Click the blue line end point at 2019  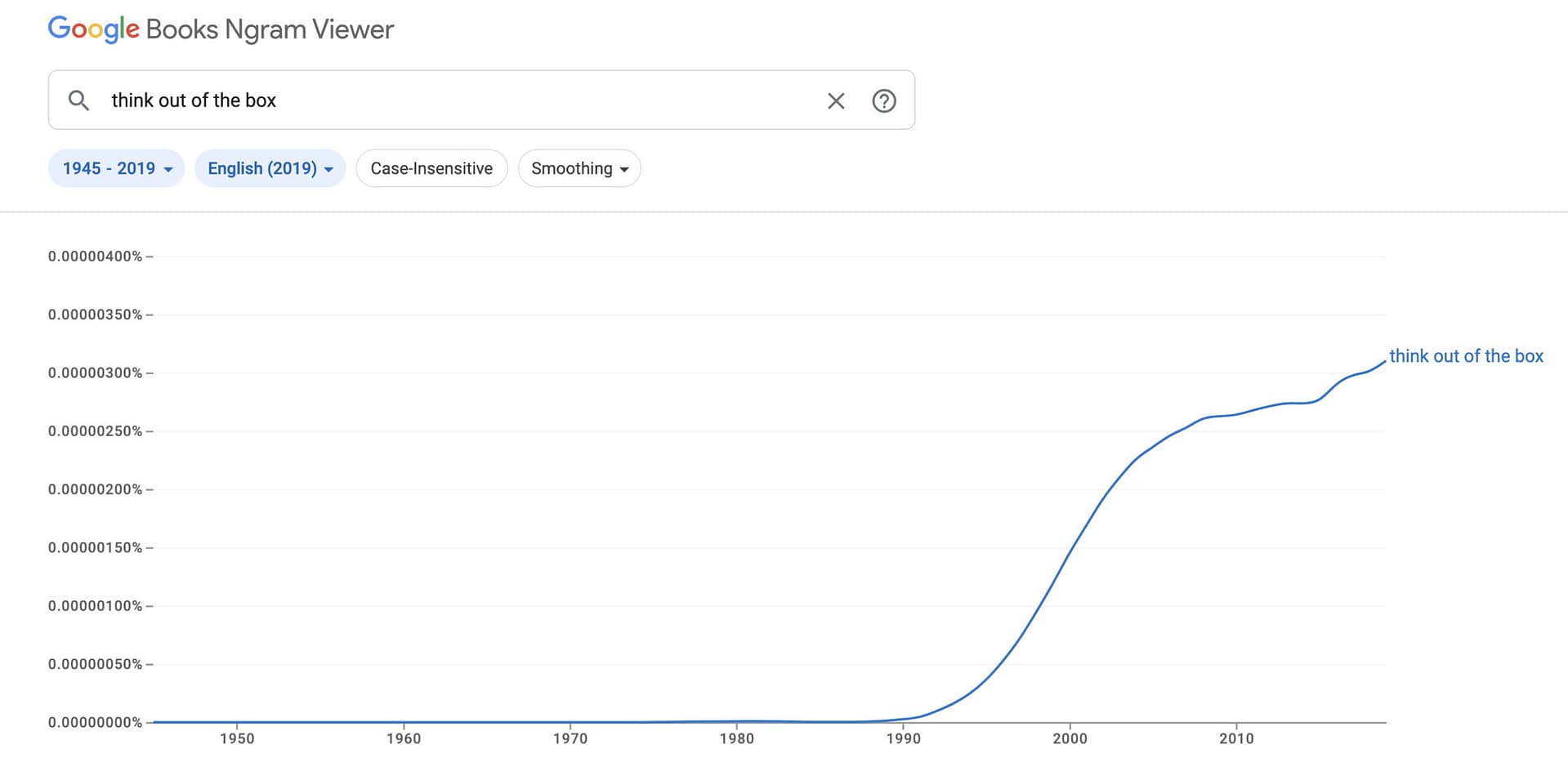tap(1385, 362)
